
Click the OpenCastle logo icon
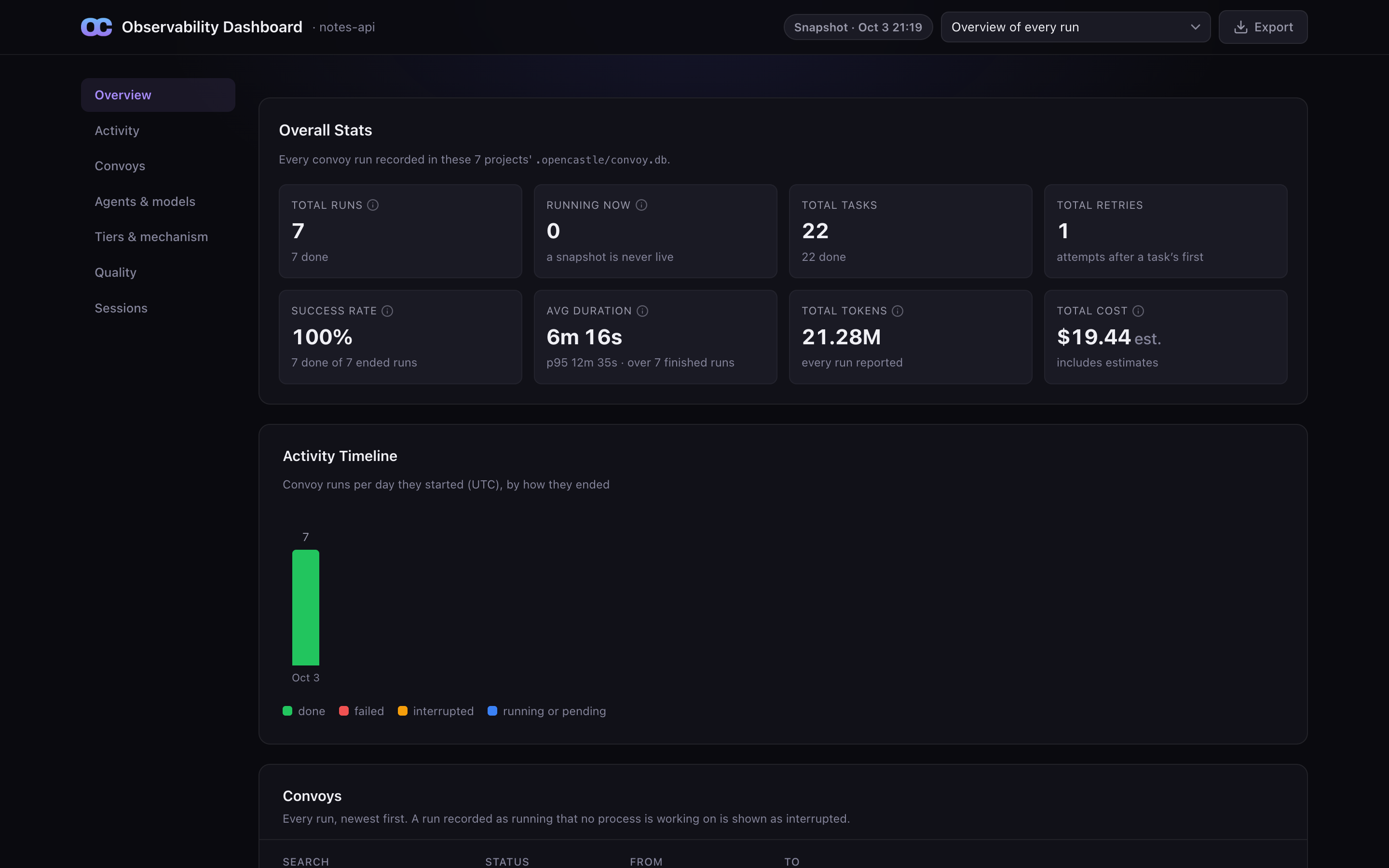click(x=96, y=27)
